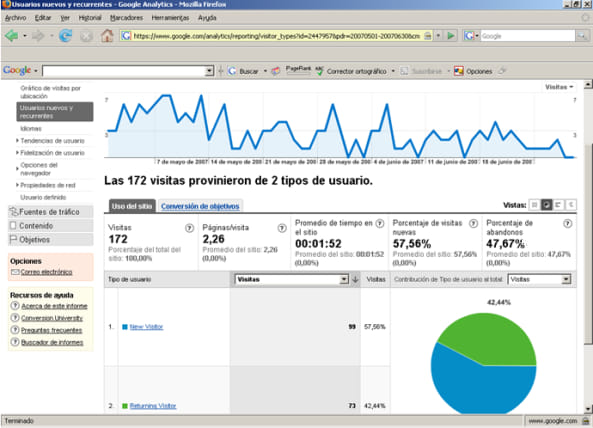Click the browser address bar URL field
The image size is (593, 428).
click(x=276, y=36)
